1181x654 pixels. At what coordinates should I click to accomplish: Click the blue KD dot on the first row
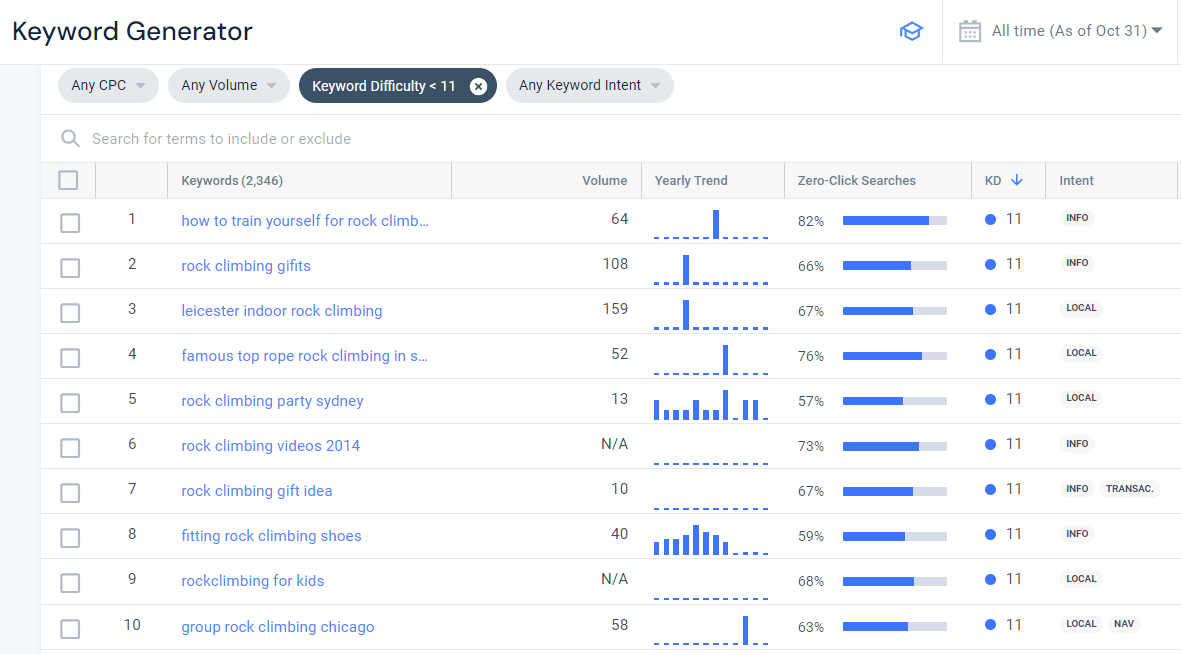[x=988, y=218]
